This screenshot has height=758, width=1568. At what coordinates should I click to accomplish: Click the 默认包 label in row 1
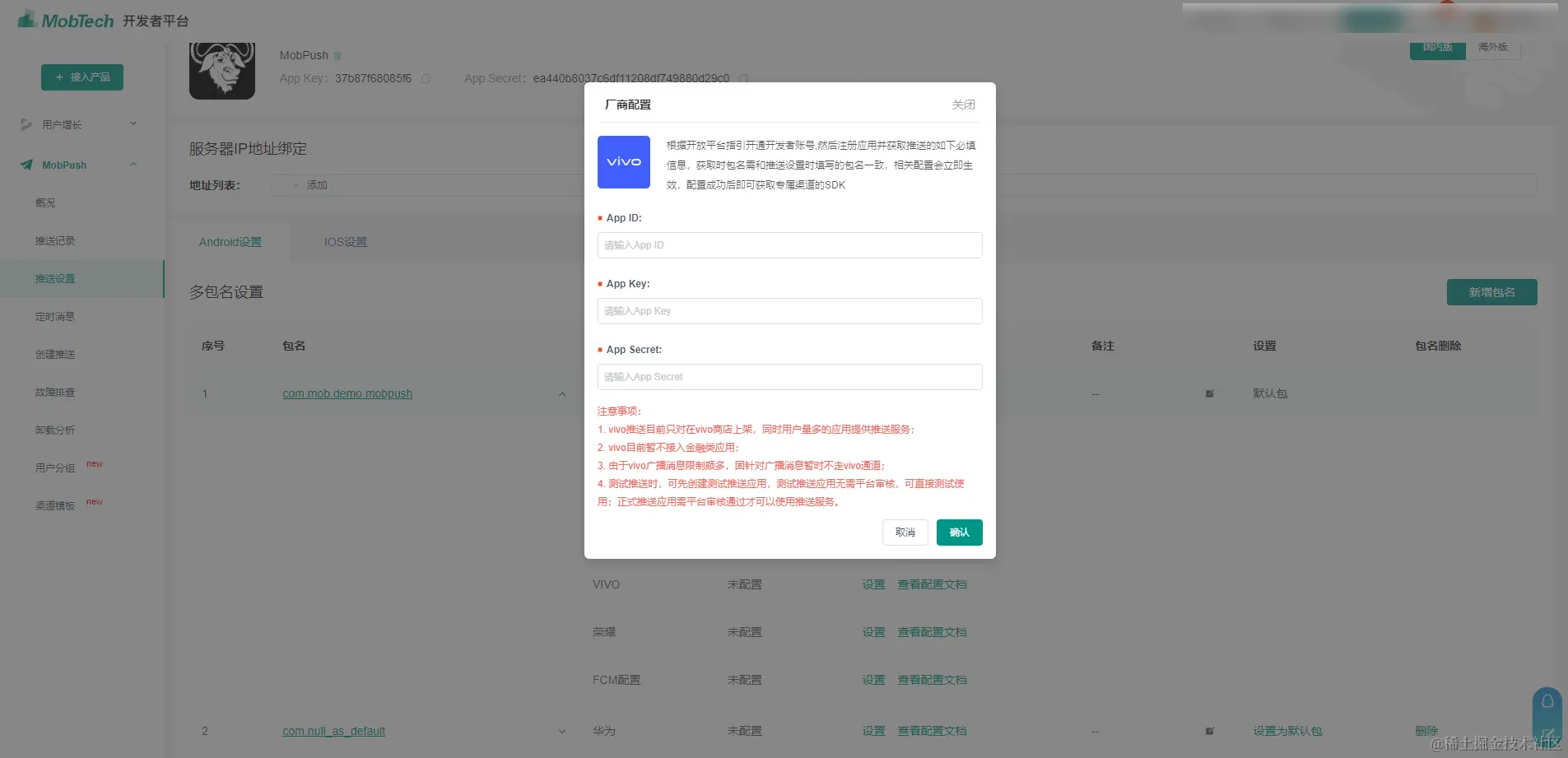1270,394
